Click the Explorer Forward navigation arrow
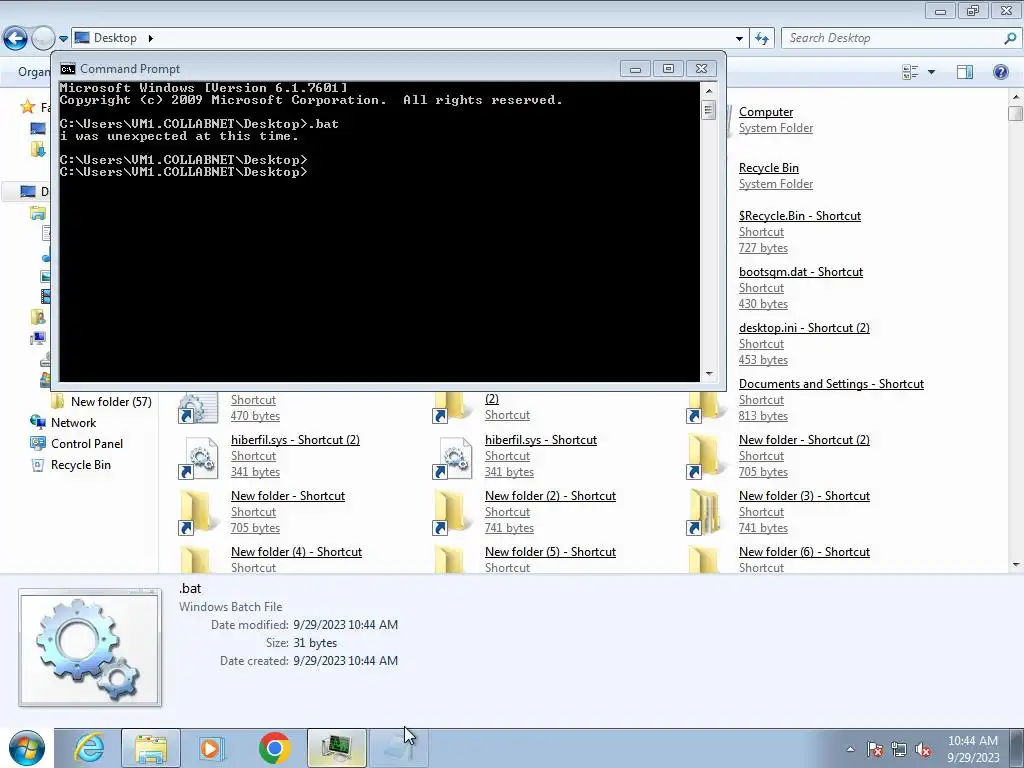Viewport: 1024px width, 768px height. 43,39
